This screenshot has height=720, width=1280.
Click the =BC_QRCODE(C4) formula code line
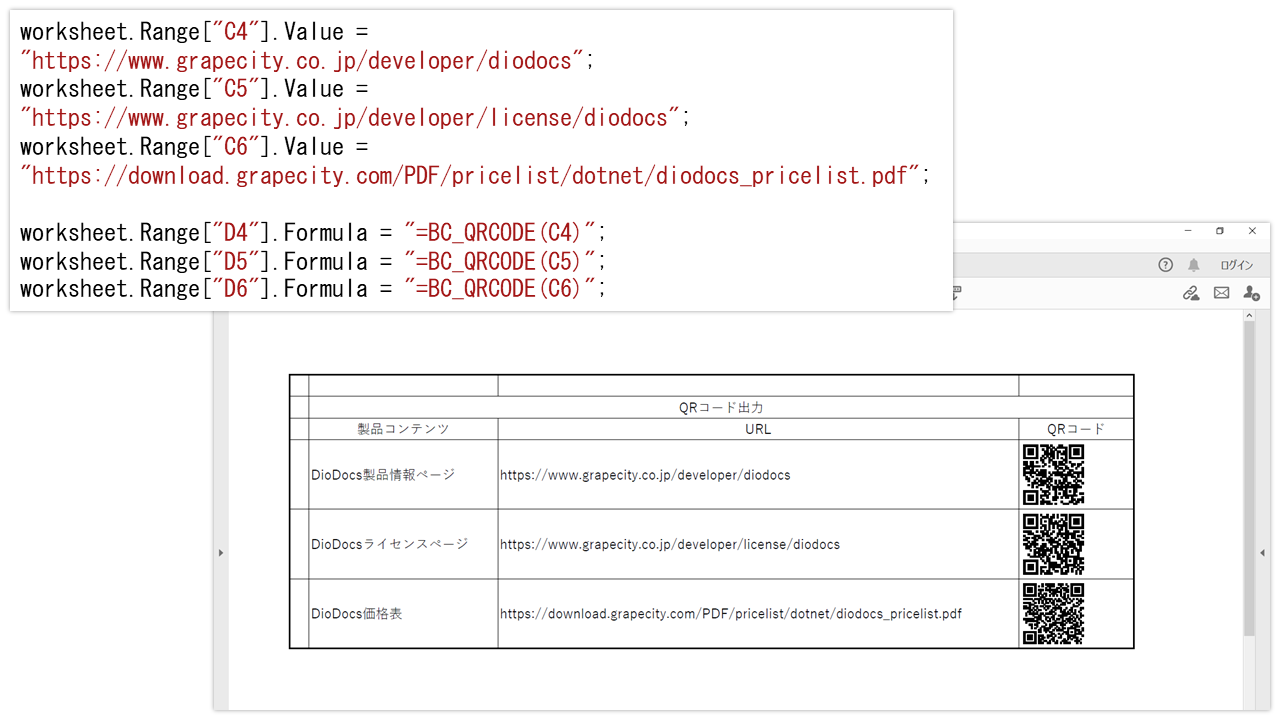(313, 233)
